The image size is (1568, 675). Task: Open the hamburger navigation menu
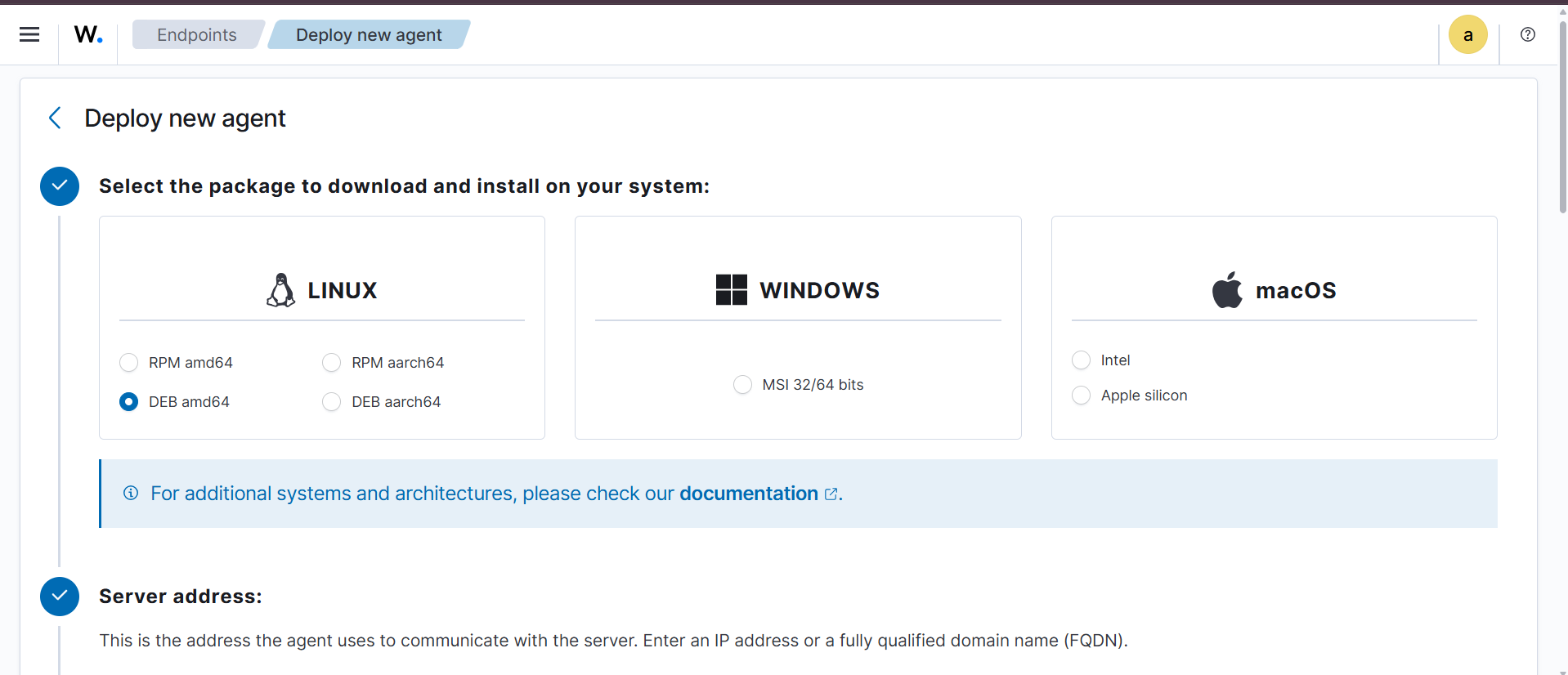tap(29, 34)
